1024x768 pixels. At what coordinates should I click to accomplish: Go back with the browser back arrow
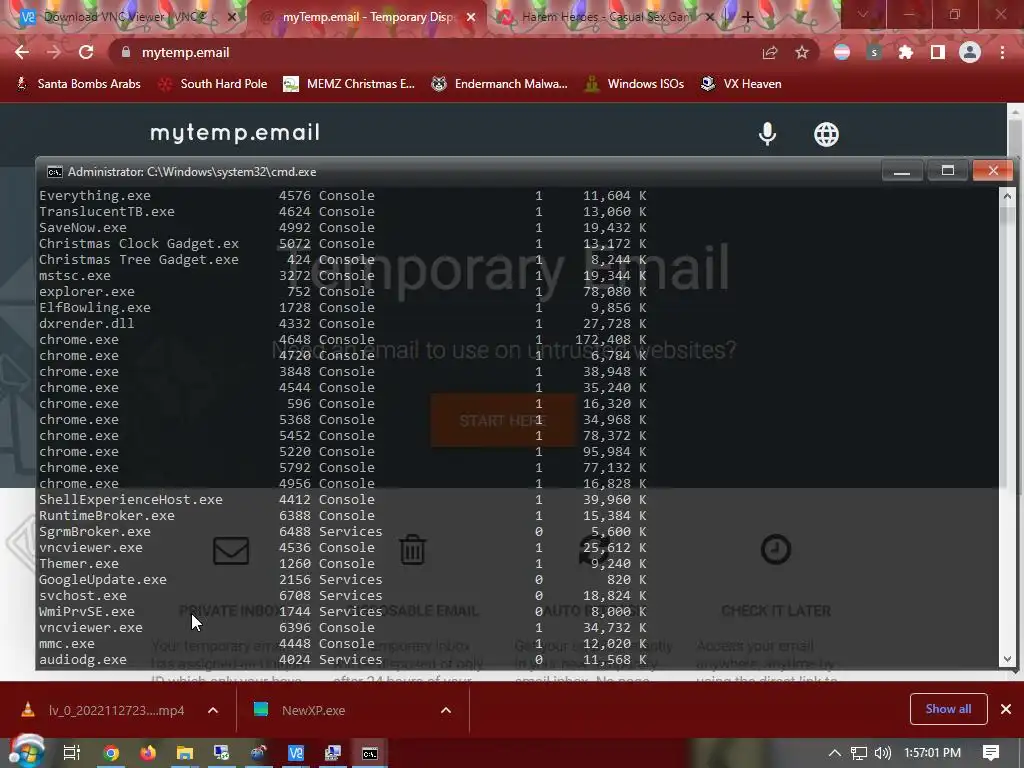(x=22, y=52)
